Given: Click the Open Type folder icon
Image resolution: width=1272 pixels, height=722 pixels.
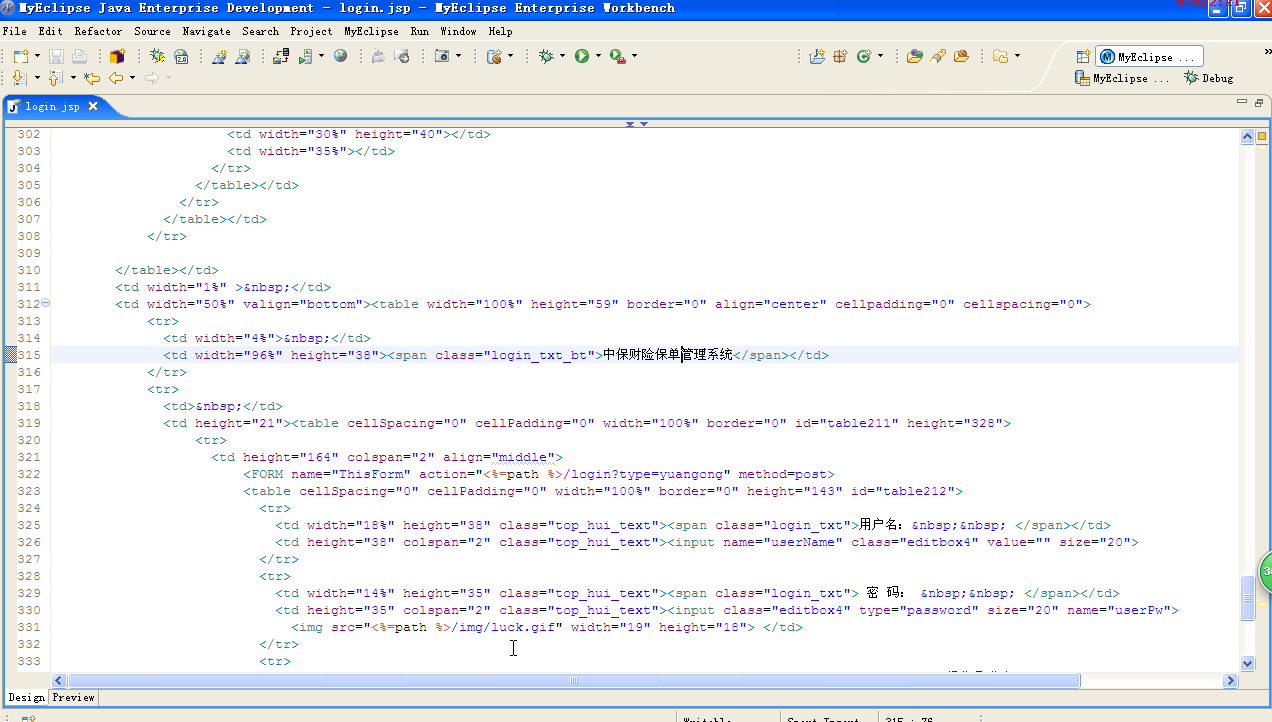Looking at the screenshot, I should tap(914, 56).
